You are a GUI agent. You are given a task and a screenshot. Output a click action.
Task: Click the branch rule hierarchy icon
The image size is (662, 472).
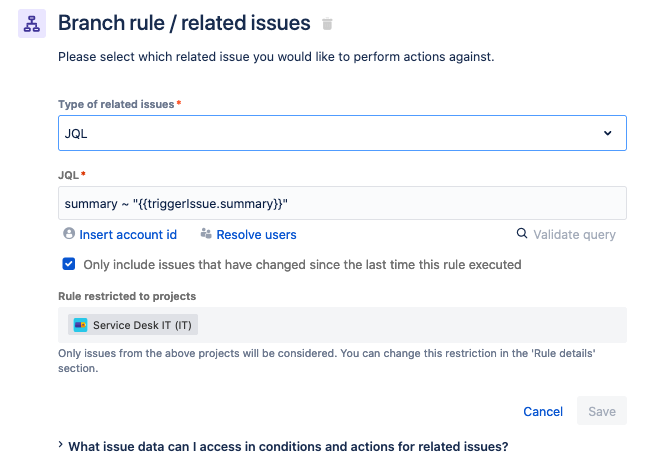(33, 23)
